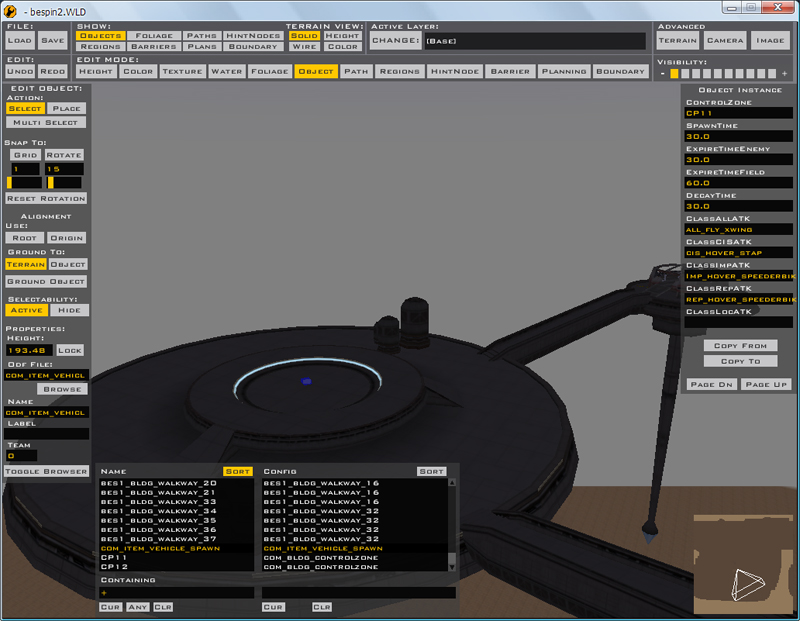800x621 pixels.
Task: Switch to Color edit mode
Action: coord(138,71)
